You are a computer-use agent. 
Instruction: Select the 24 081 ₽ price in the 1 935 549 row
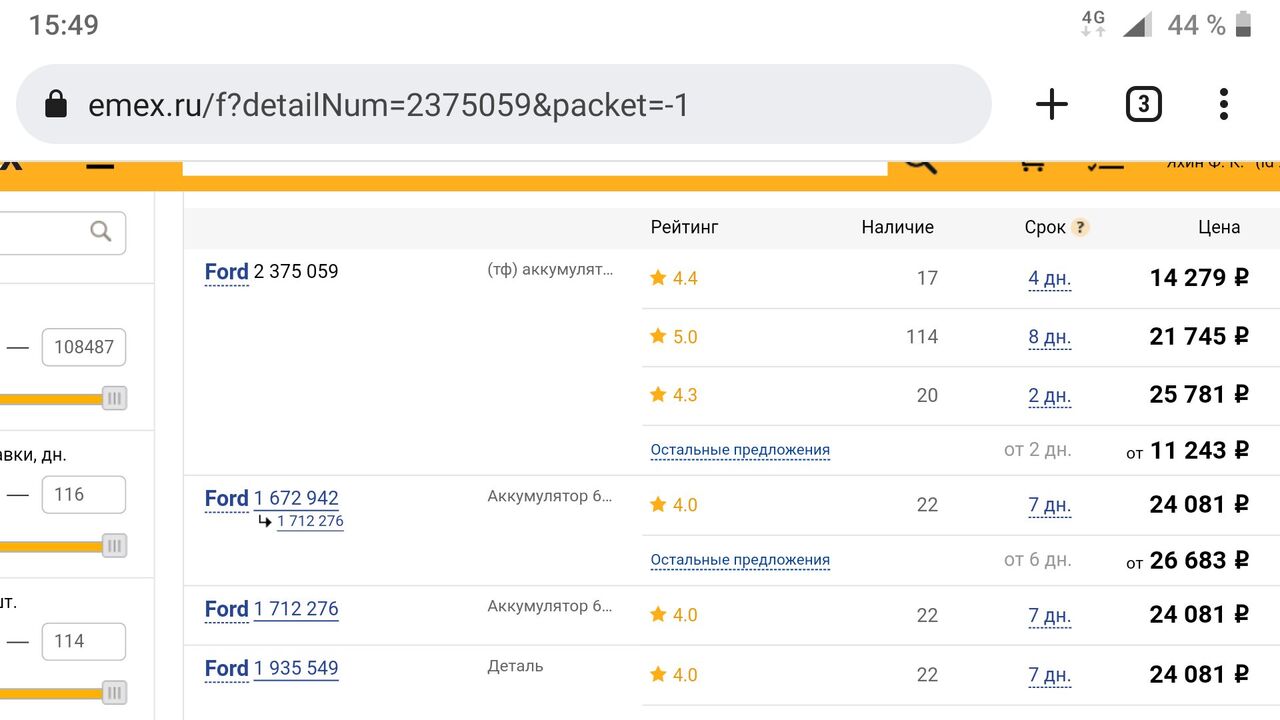tap(1199, 675)
